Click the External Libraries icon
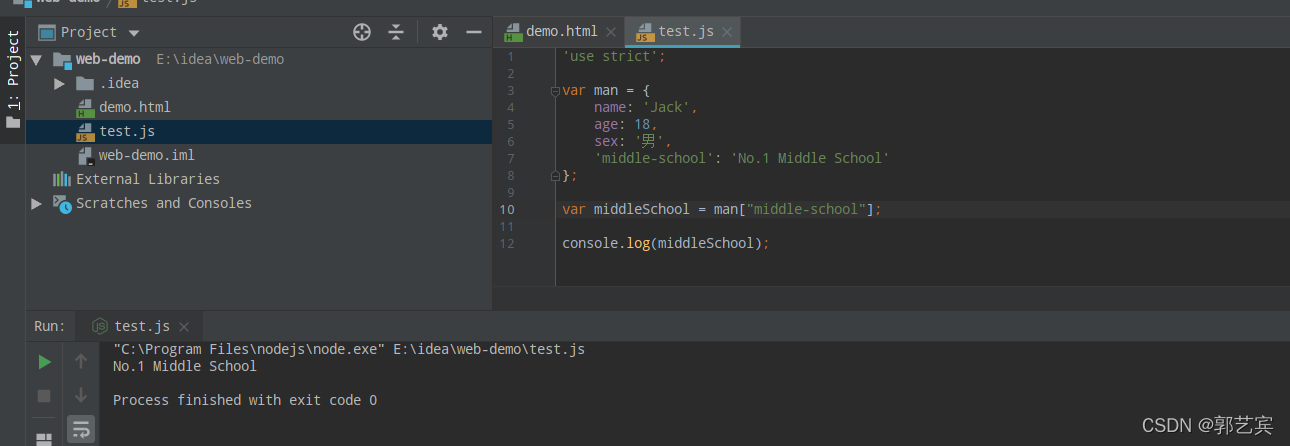The height and width of the screenshot is (446, 1290). (61, 179)
